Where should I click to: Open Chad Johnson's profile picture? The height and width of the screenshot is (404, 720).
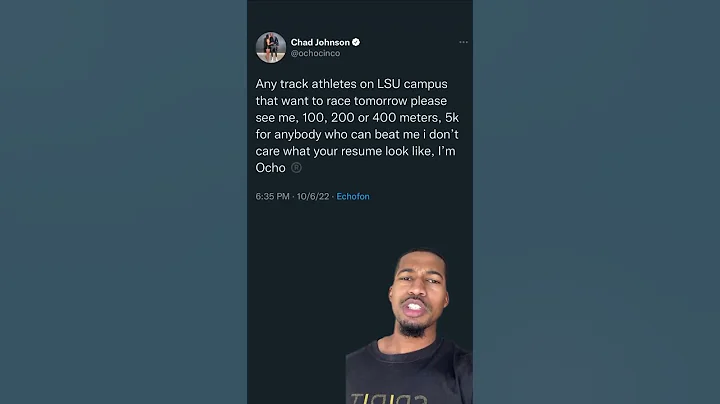271,47
